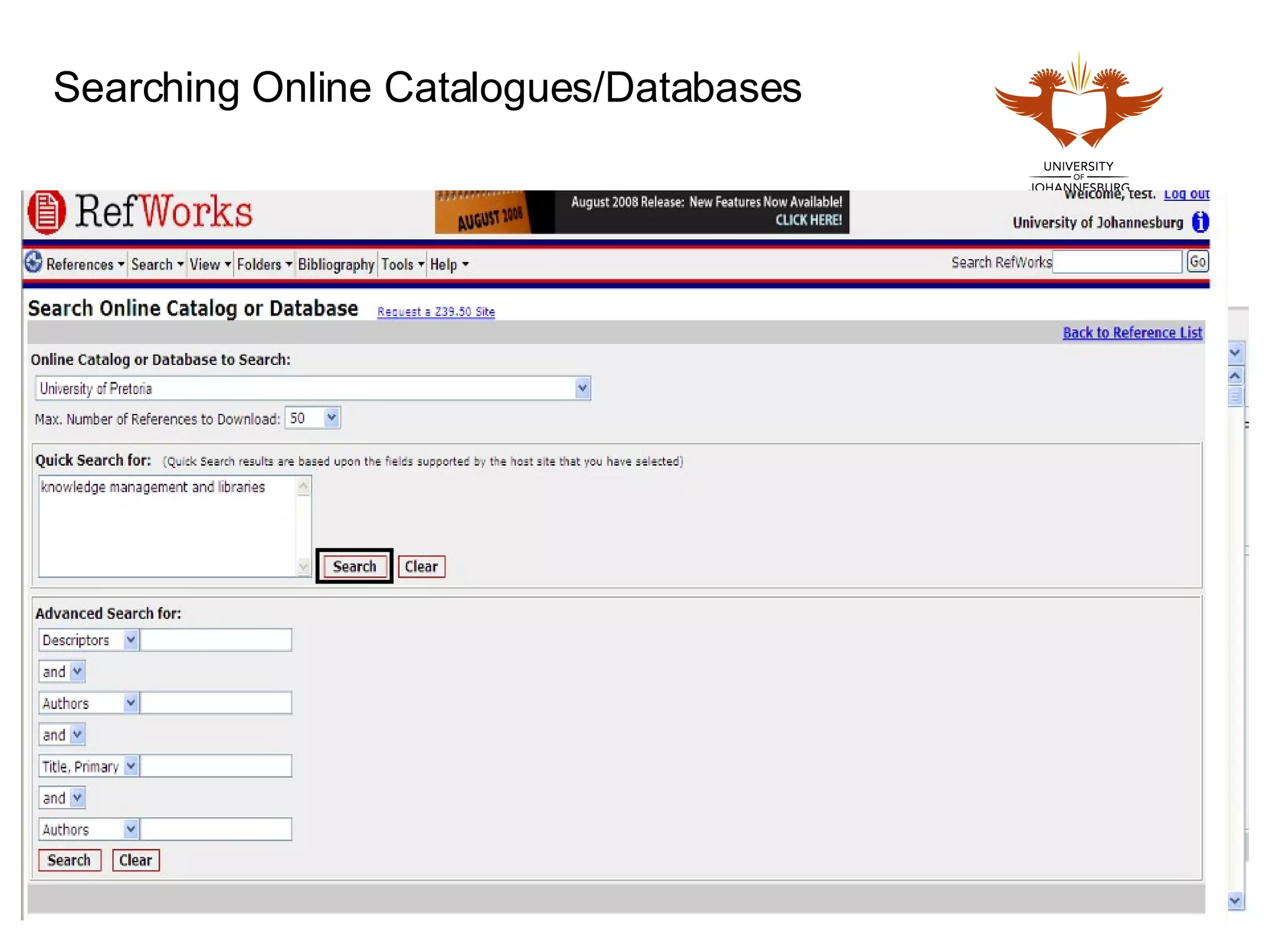Click the Quick Search Search button
This screenshot has height=952, width=1270.
tap(355, 566)
